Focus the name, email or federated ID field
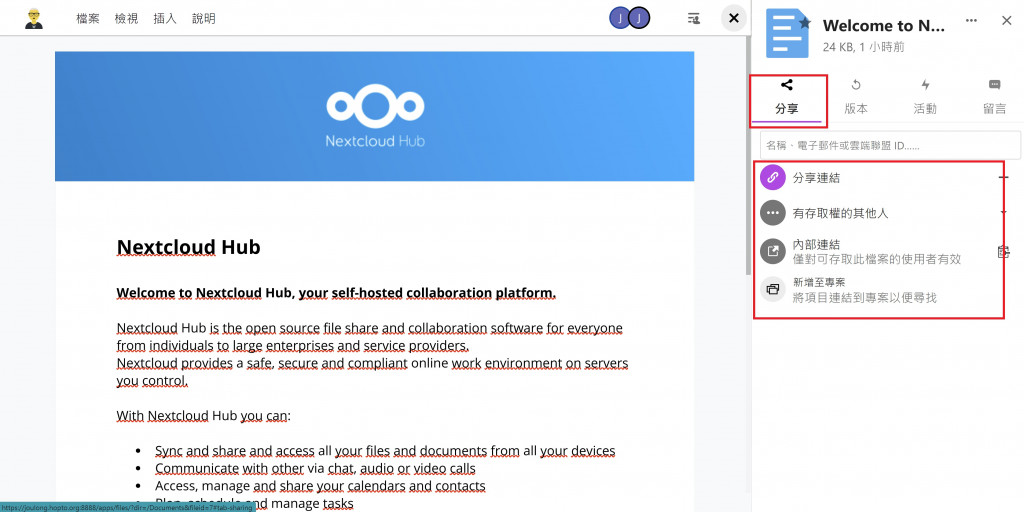 click(x=890, y=145)
